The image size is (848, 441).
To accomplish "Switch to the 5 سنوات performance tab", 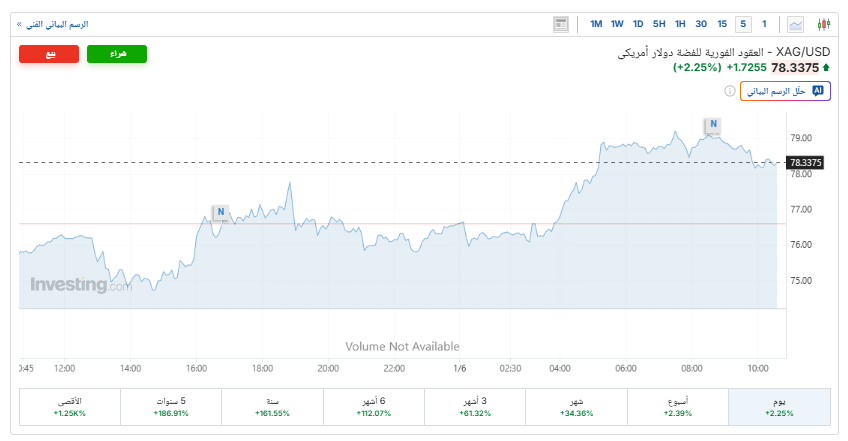I will pyautogui.click(x=170, y=407).
